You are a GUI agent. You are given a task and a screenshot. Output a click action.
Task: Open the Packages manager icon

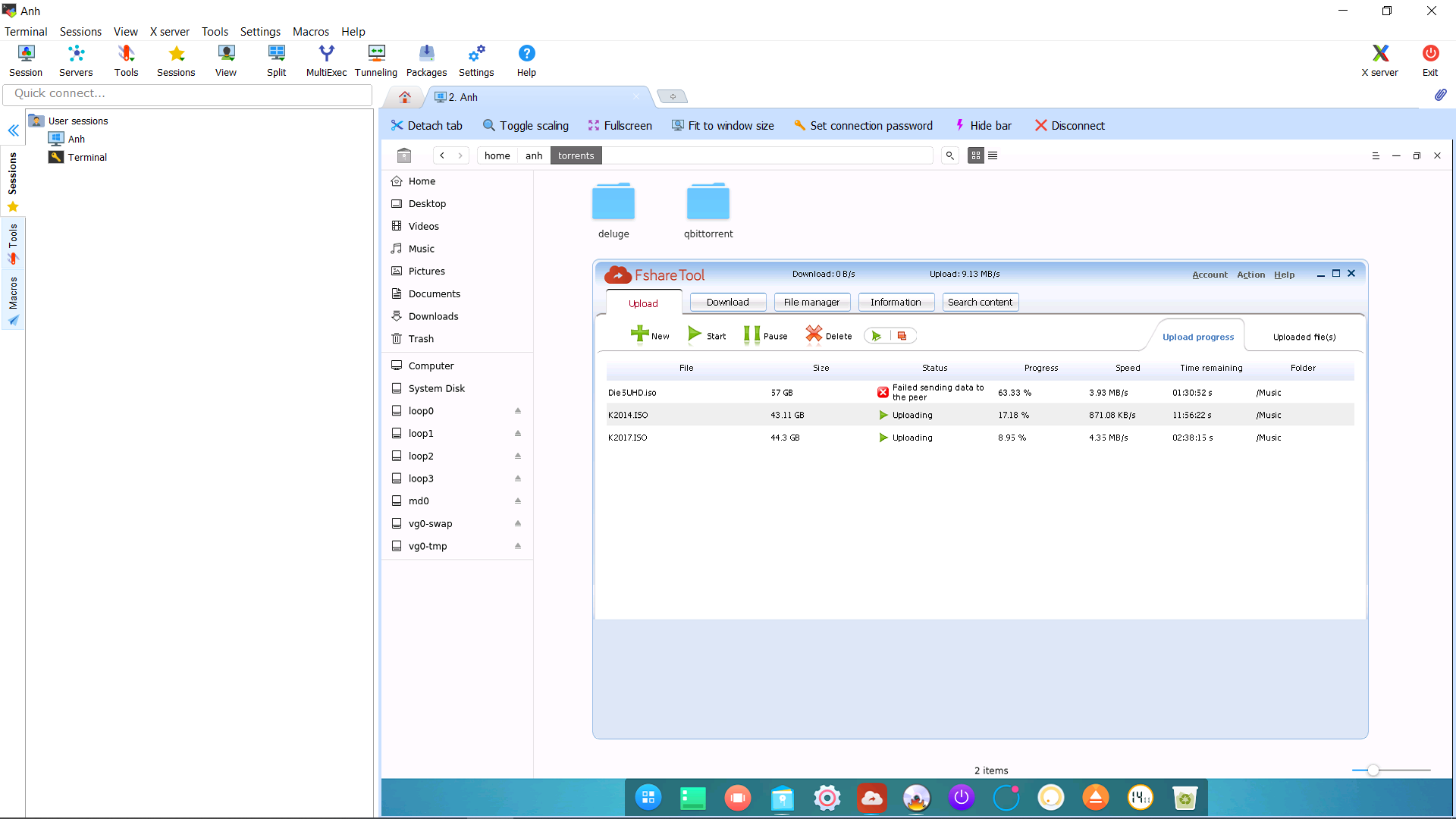426,61
